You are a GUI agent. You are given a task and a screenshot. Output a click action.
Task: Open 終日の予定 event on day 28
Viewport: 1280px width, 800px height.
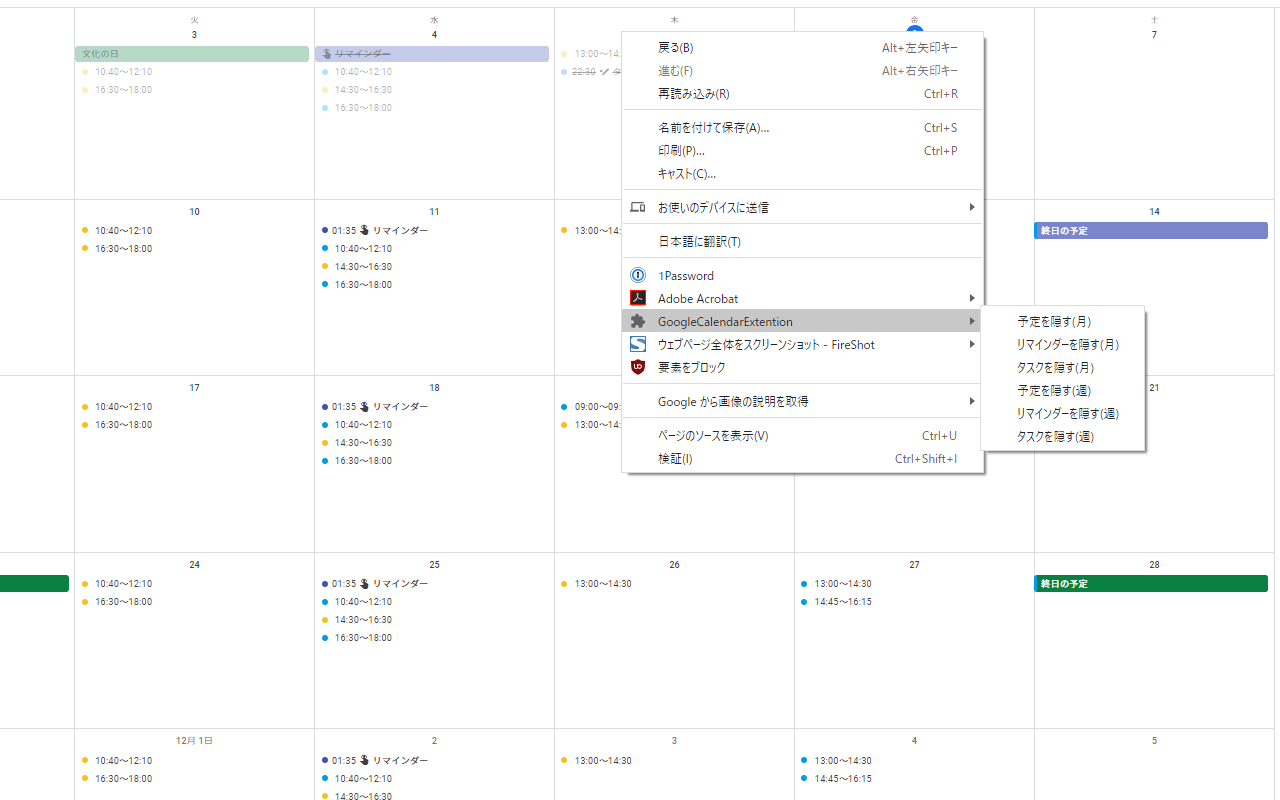(1151, 583)
